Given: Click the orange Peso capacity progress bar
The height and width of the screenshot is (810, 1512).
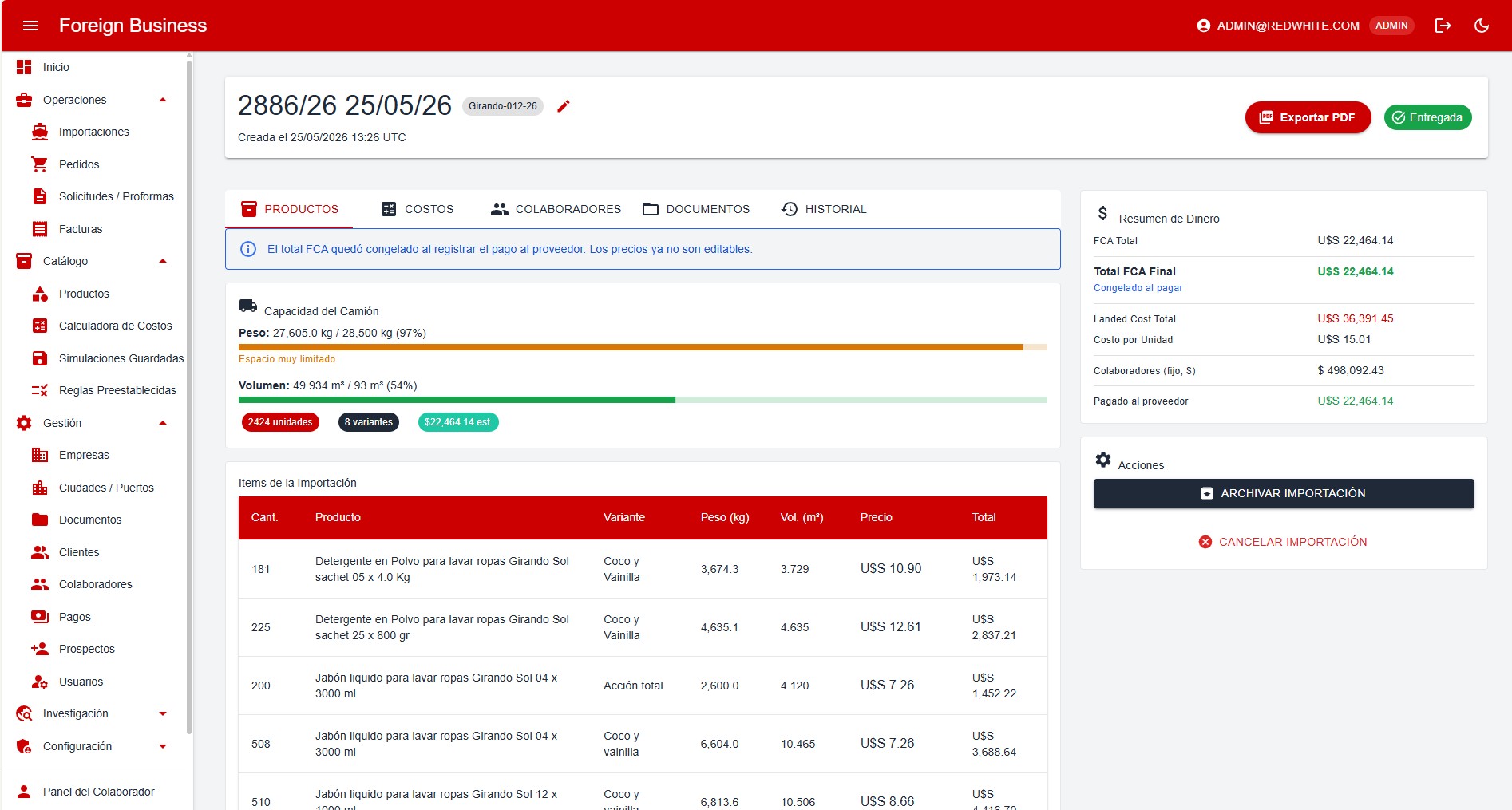Looking at the screenshot, I should click(x=643, y=347).
